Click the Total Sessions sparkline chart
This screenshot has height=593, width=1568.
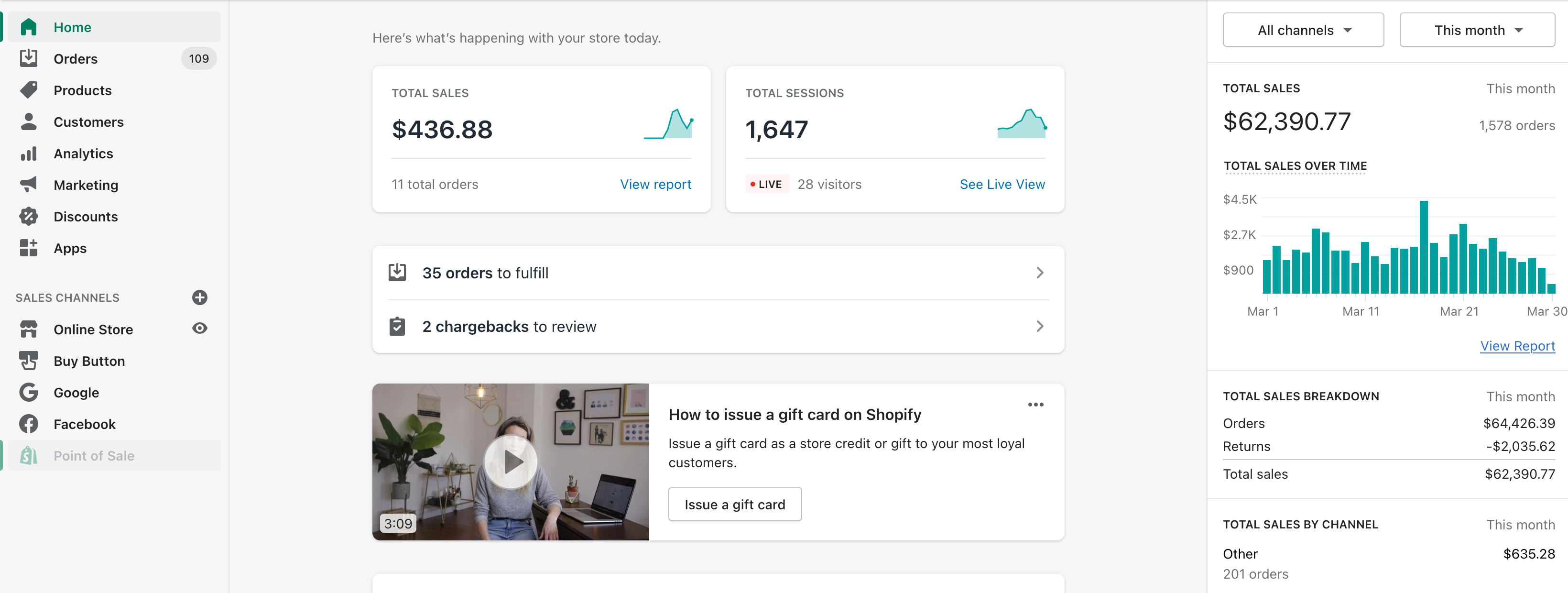[1022, 124]
